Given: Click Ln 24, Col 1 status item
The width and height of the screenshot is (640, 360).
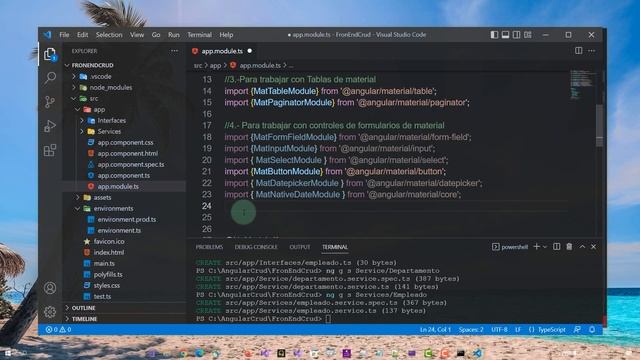Looking at the screenshot, I should [x=436, y=329].
